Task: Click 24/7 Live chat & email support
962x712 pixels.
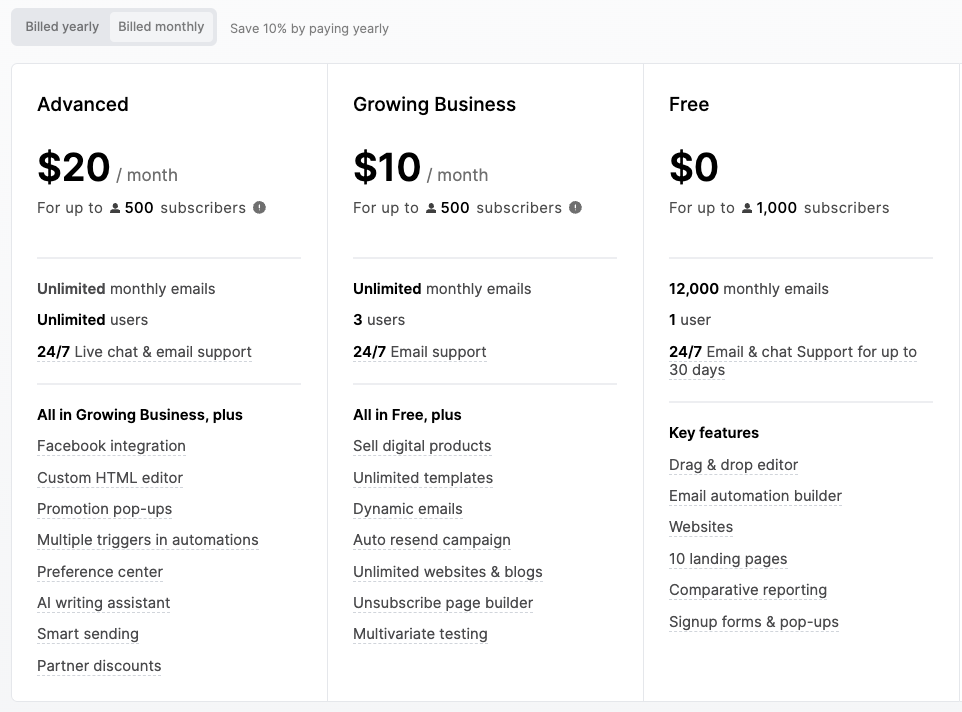Action: pos(144,352)
